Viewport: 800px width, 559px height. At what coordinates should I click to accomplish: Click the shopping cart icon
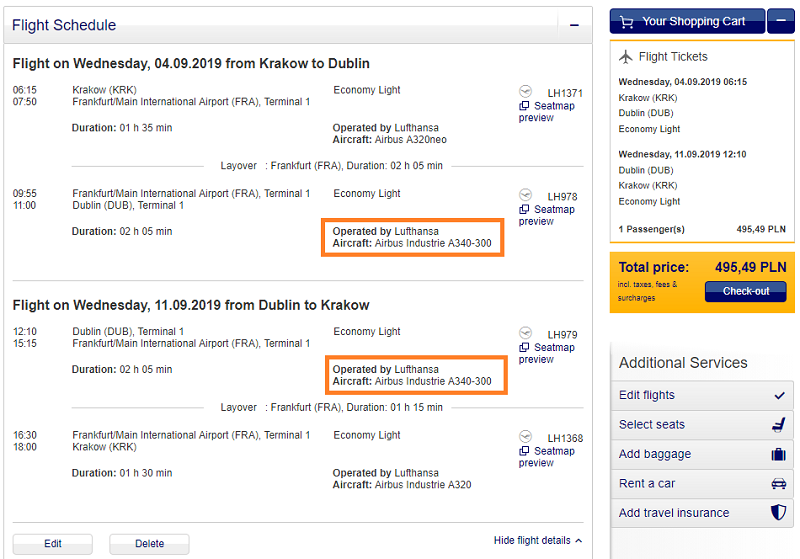(x=627, y=22)
